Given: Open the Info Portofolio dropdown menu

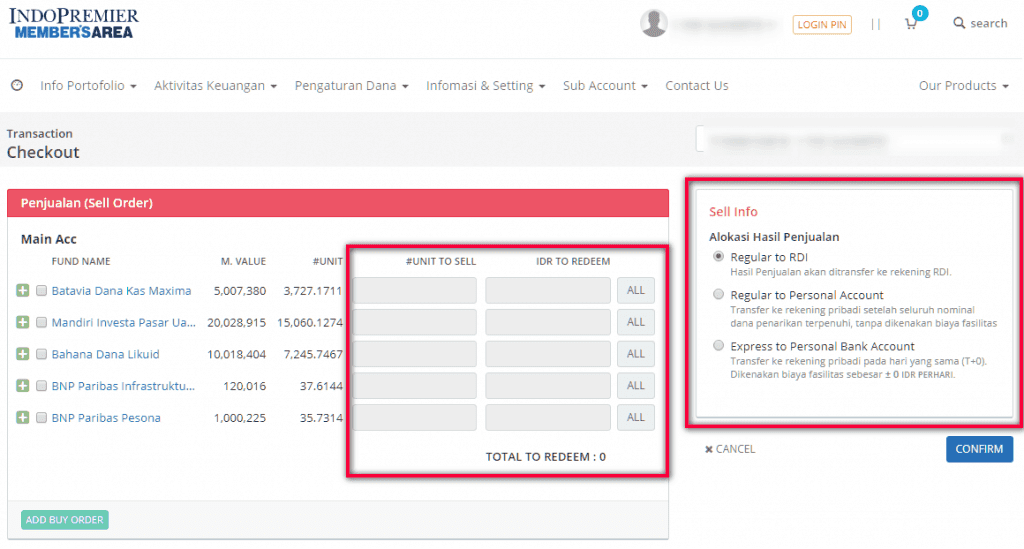Looking at the screenshot, I should (88, 86).
